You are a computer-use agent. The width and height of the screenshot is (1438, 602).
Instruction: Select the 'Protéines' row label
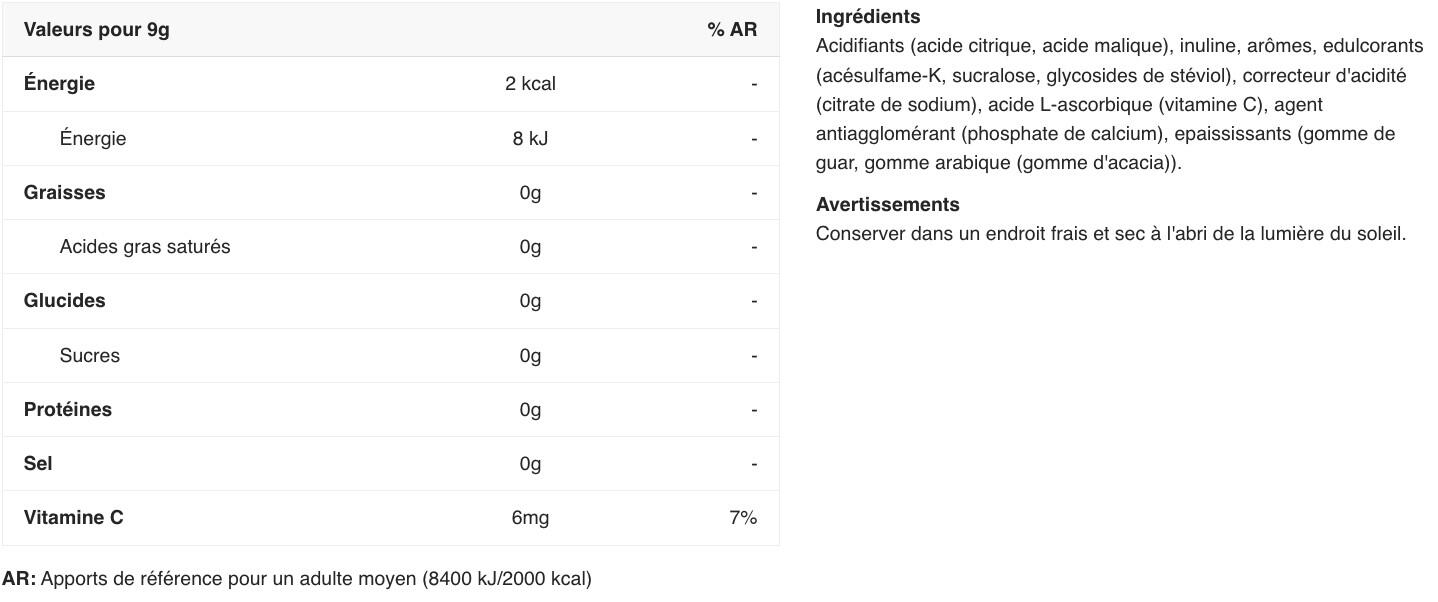[68, 410]
